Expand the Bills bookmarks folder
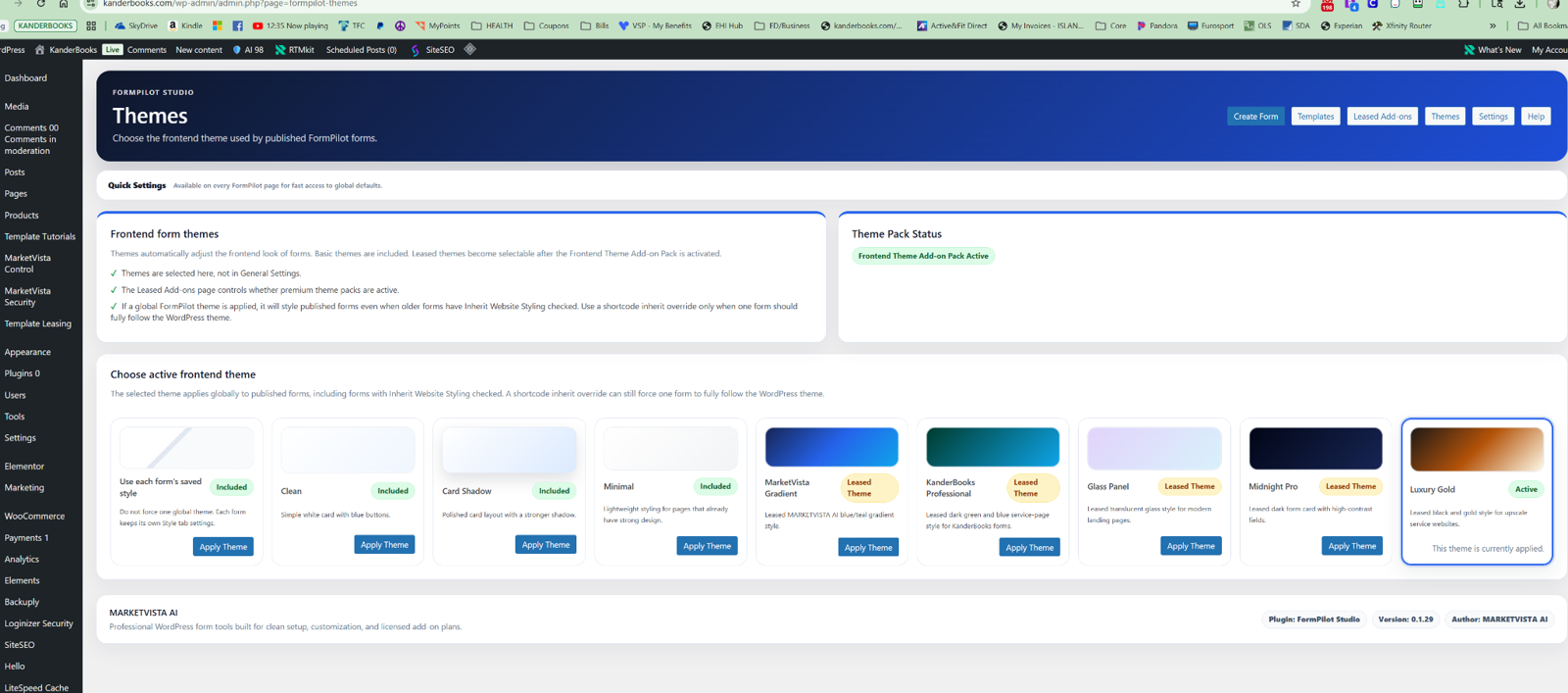This screenshot has width=1568, height=693. [595, 25]
